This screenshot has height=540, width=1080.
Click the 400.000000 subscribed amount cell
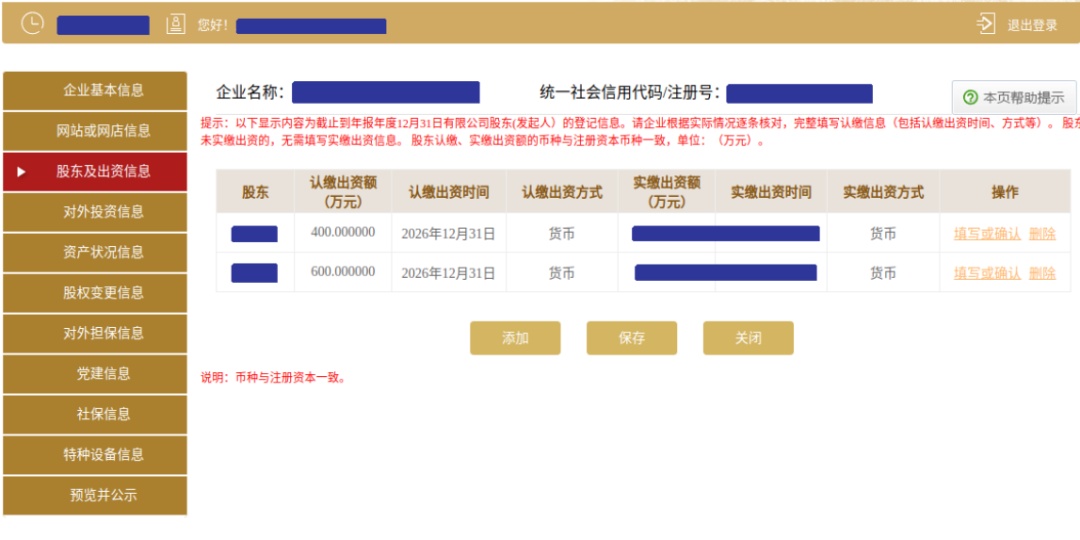(x=343, y=233)
